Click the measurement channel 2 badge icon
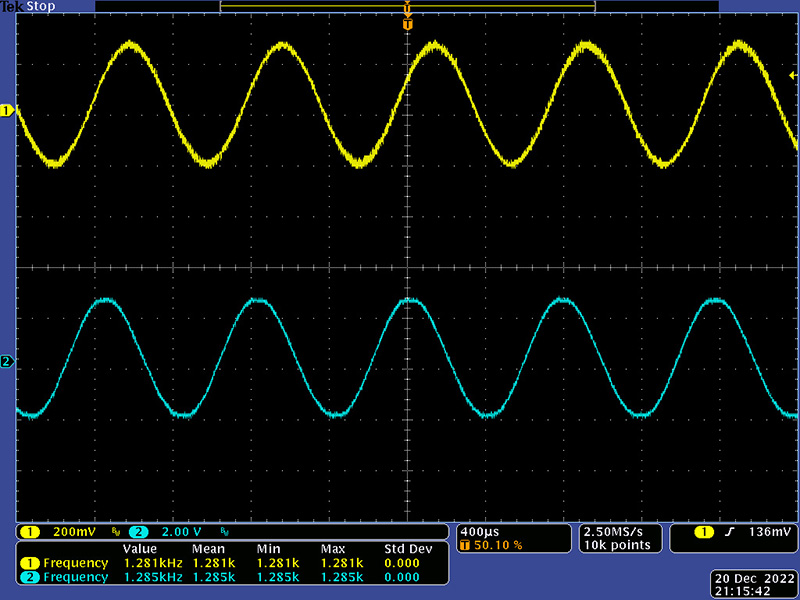The image size is (800, 600). (x=30, y=577)
